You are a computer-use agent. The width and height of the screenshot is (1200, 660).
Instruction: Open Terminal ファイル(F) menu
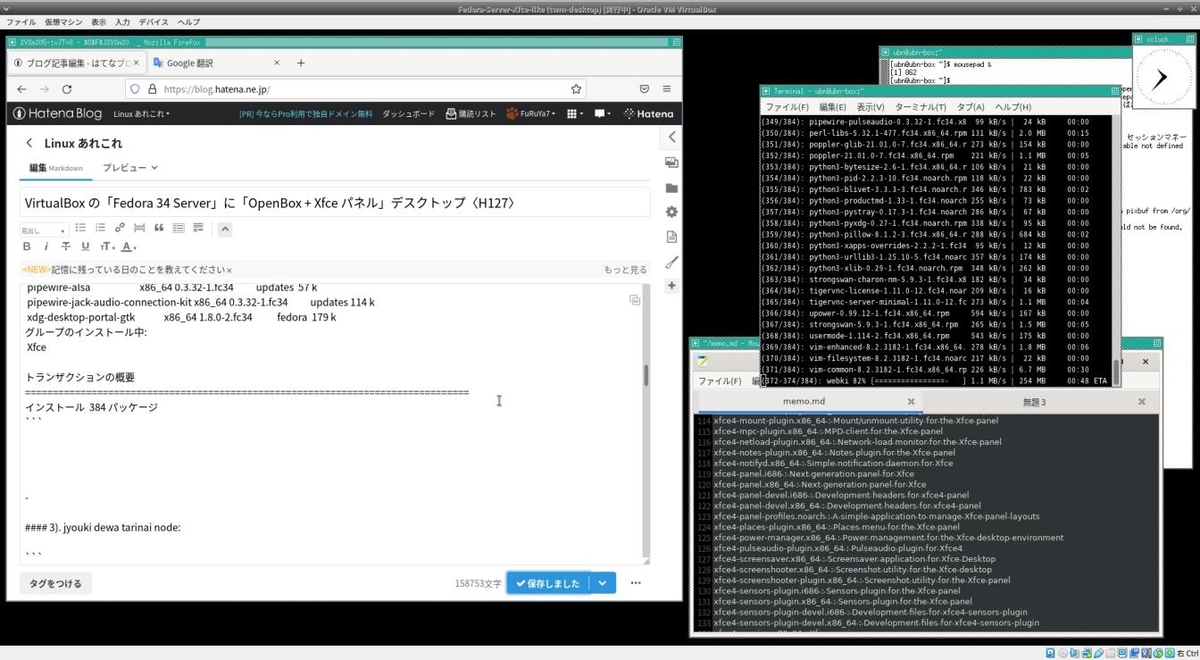tap(787, 107)
